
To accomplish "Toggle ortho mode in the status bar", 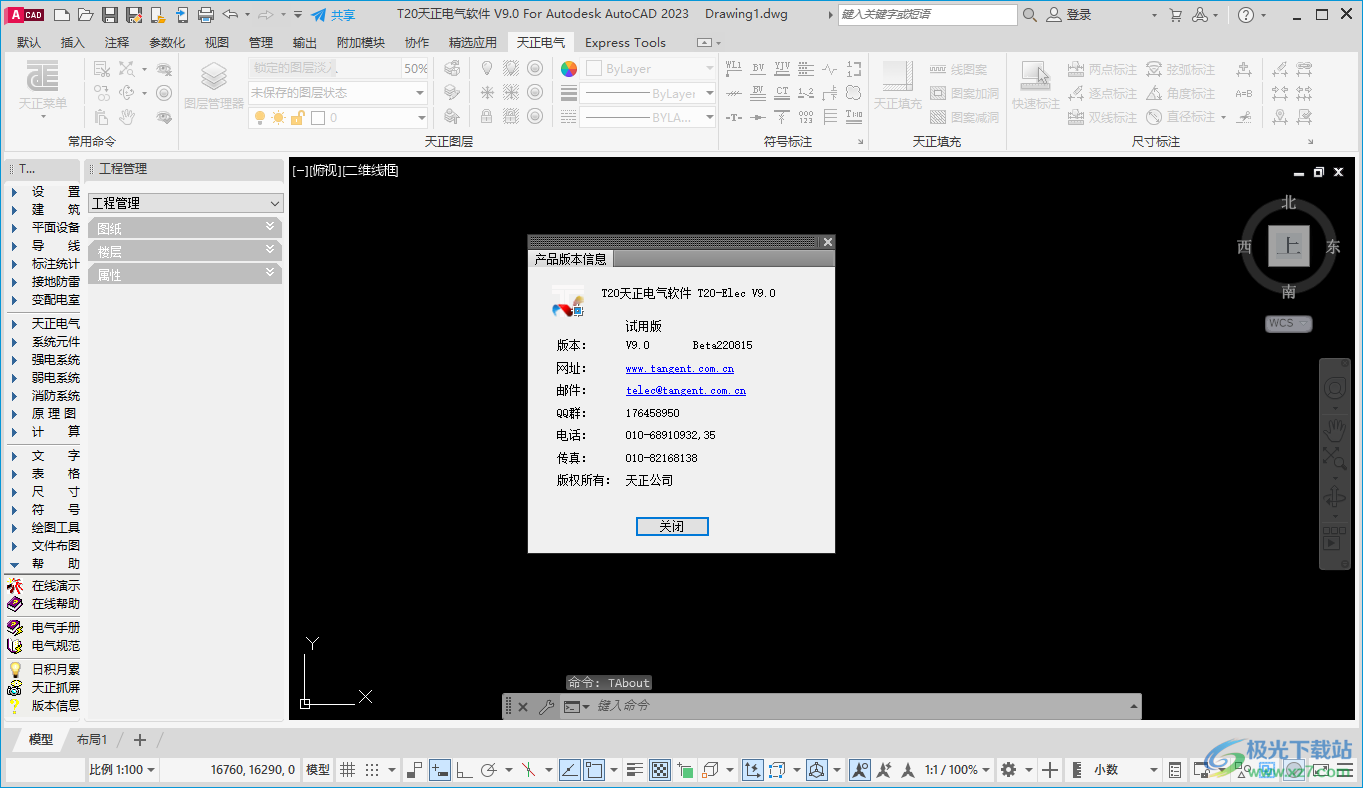I will click(x=463, y=770).
